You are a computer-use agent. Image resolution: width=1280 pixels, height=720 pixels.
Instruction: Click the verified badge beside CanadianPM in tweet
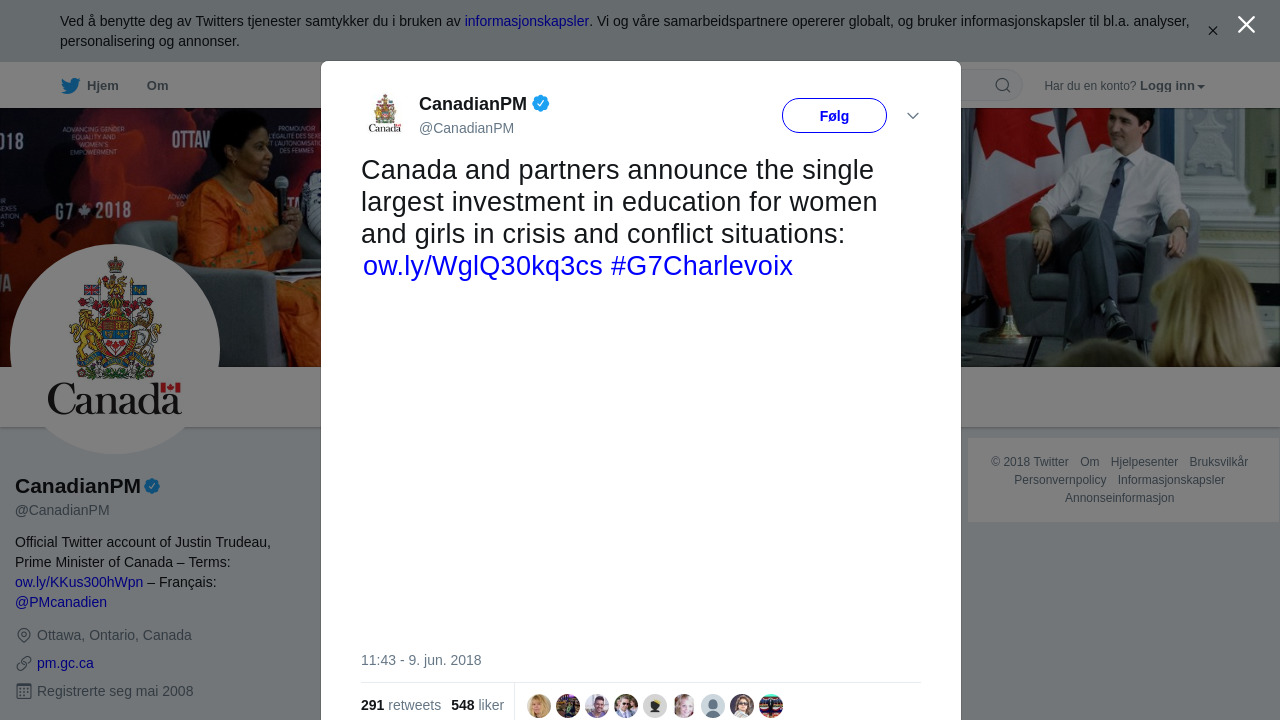pos(541,103)
